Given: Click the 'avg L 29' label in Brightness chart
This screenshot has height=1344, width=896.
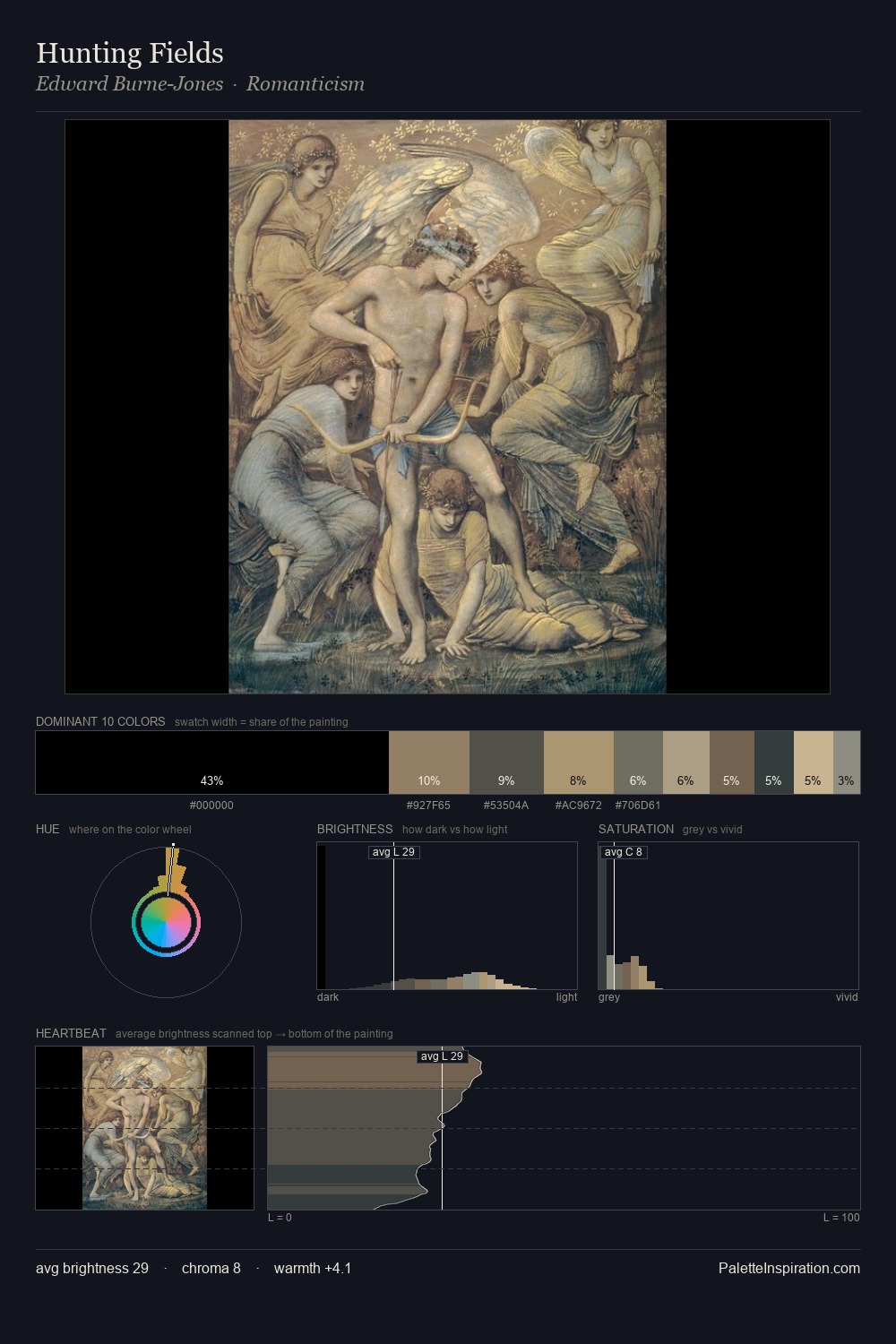Looking at the screenshot, I should 394,852.
